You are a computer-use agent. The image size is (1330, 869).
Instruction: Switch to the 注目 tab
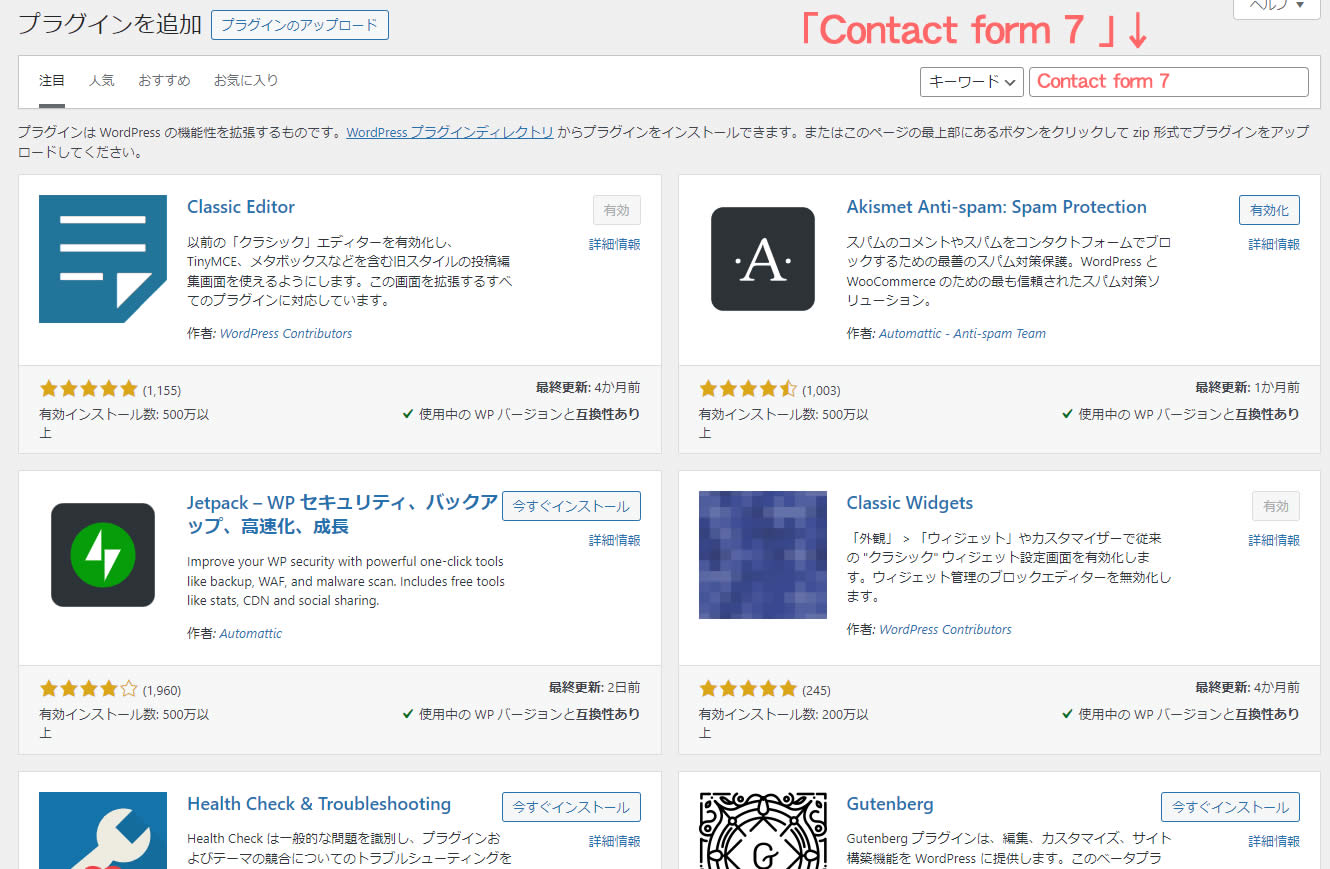tap(52, 80)
